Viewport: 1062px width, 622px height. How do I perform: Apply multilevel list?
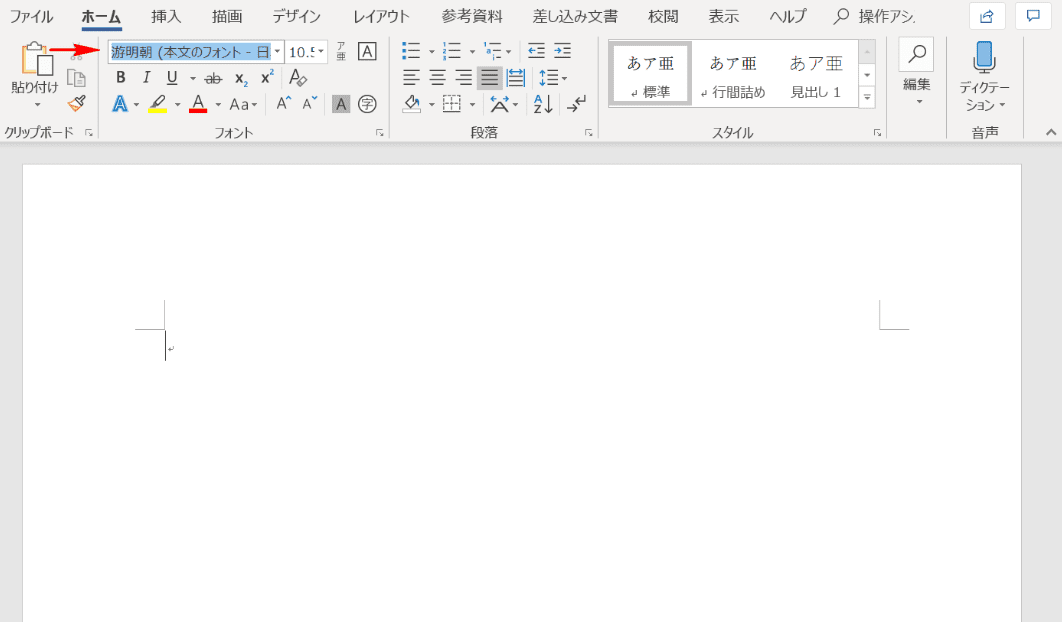tap(492, 51)
